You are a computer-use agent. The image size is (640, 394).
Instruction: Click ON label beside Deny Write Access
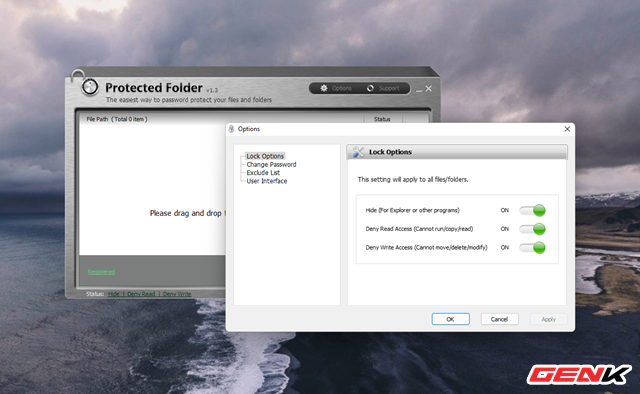point(505,247)
